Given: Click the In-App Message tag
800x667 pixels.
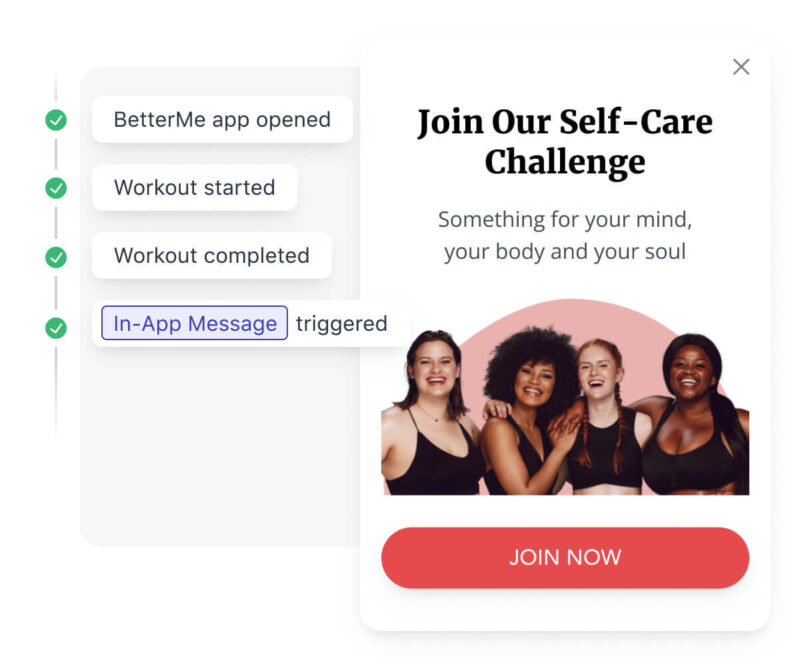Looking at the screenshot, I should click(x=194, y=323).
